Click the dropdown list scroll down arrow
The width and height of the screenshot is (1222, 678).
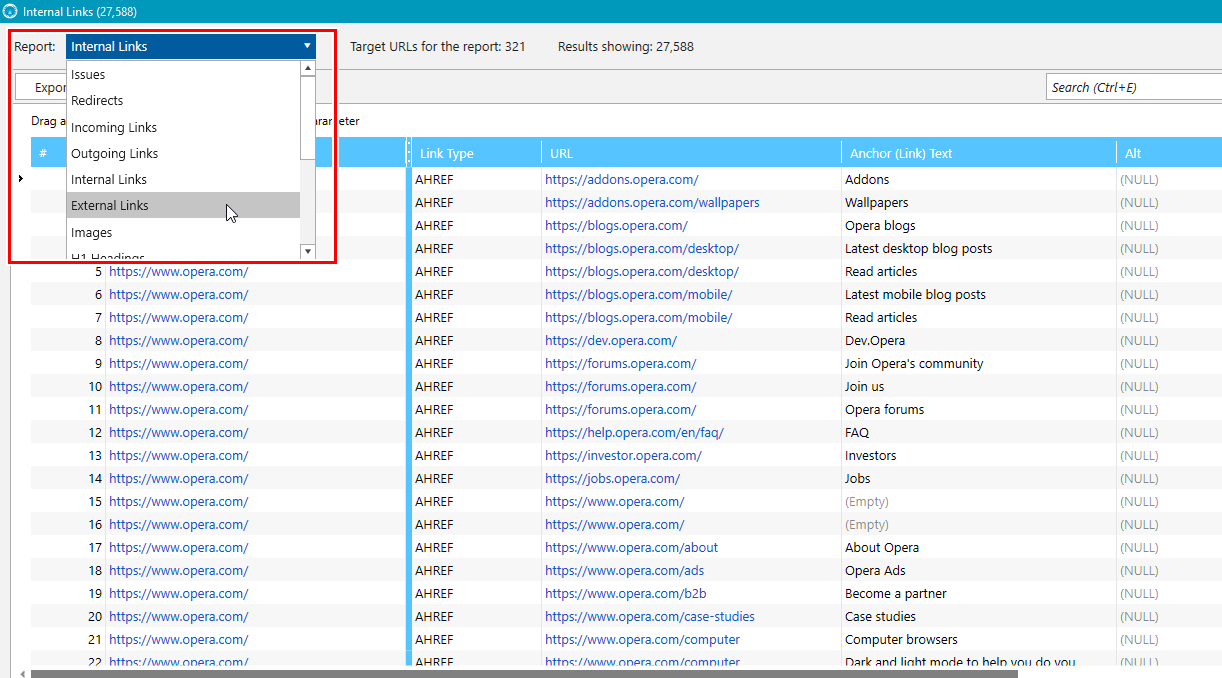pyautogui.click(x=308, y=251)
